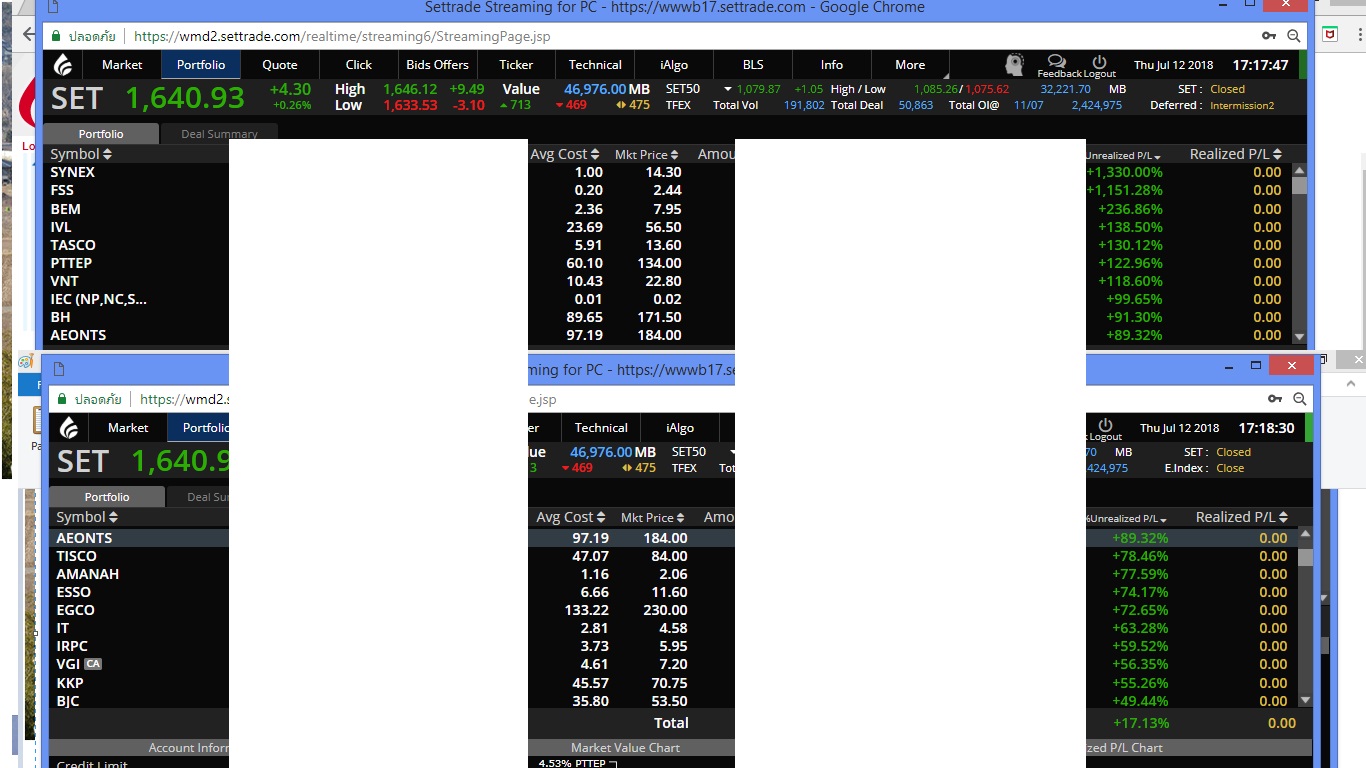This screenshot has width=1366, height=768.
Task: Switch to Deal Summary tab in upper window
Action: [219, 134]
